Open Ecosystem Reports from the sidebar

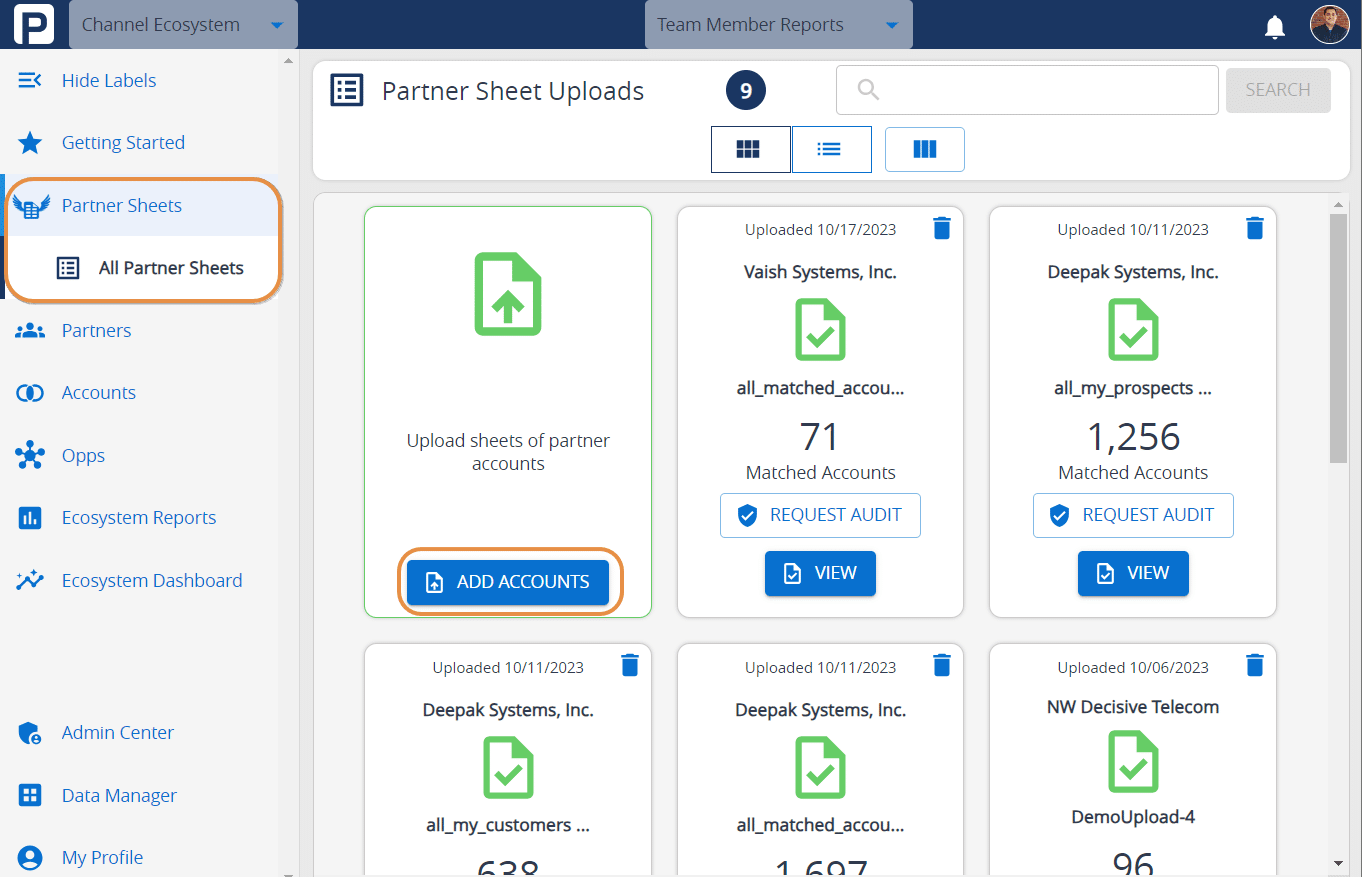139,517
